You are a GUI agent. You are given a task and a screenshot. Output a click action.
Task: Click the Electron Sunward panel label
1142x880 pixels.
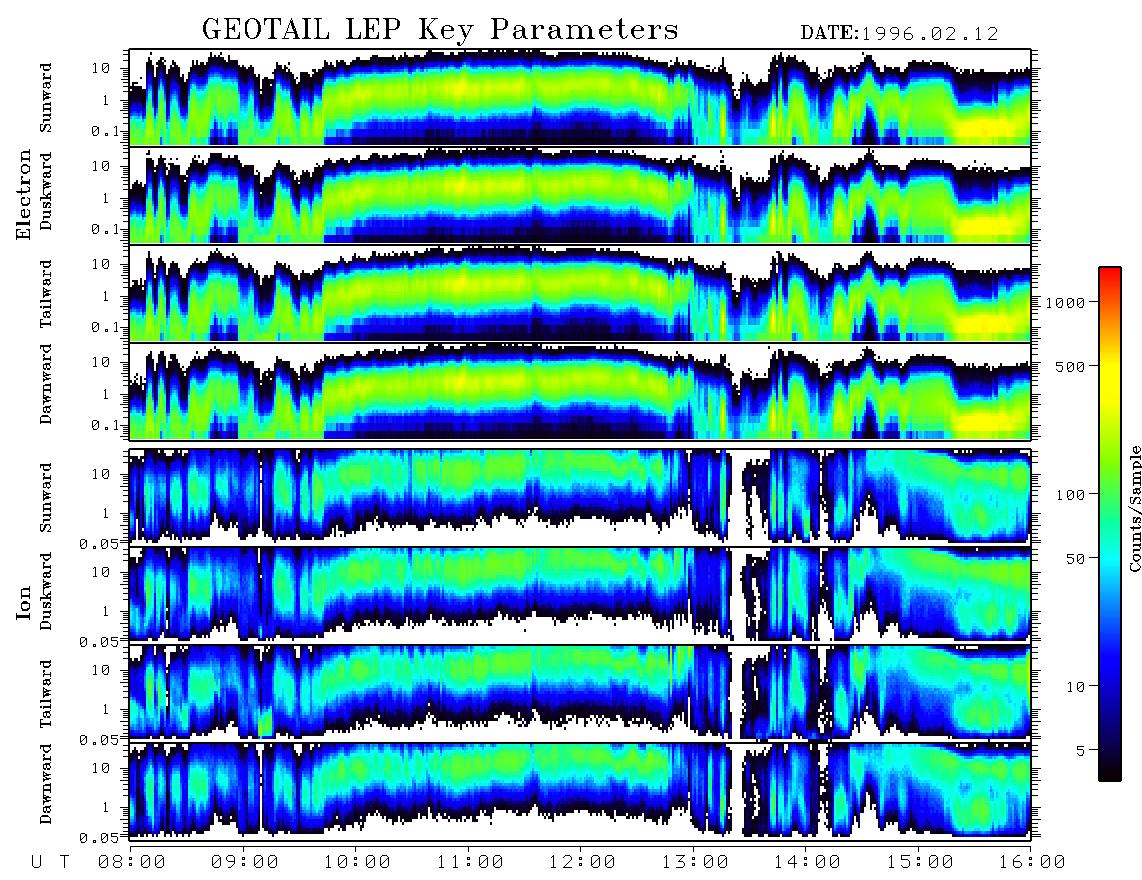pyautogui.click(x=46, y=98)
